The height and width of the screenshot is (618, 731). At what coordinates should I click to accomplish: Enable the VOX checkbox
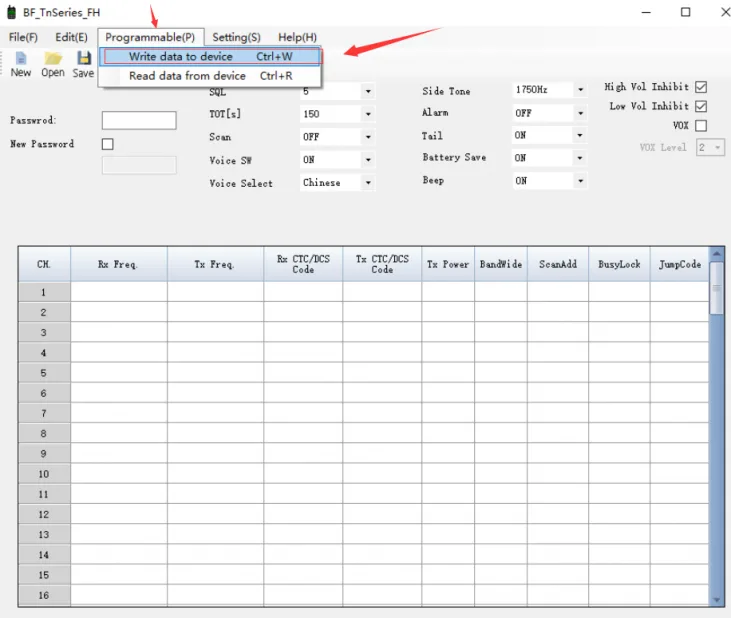[x=701, y=126]
